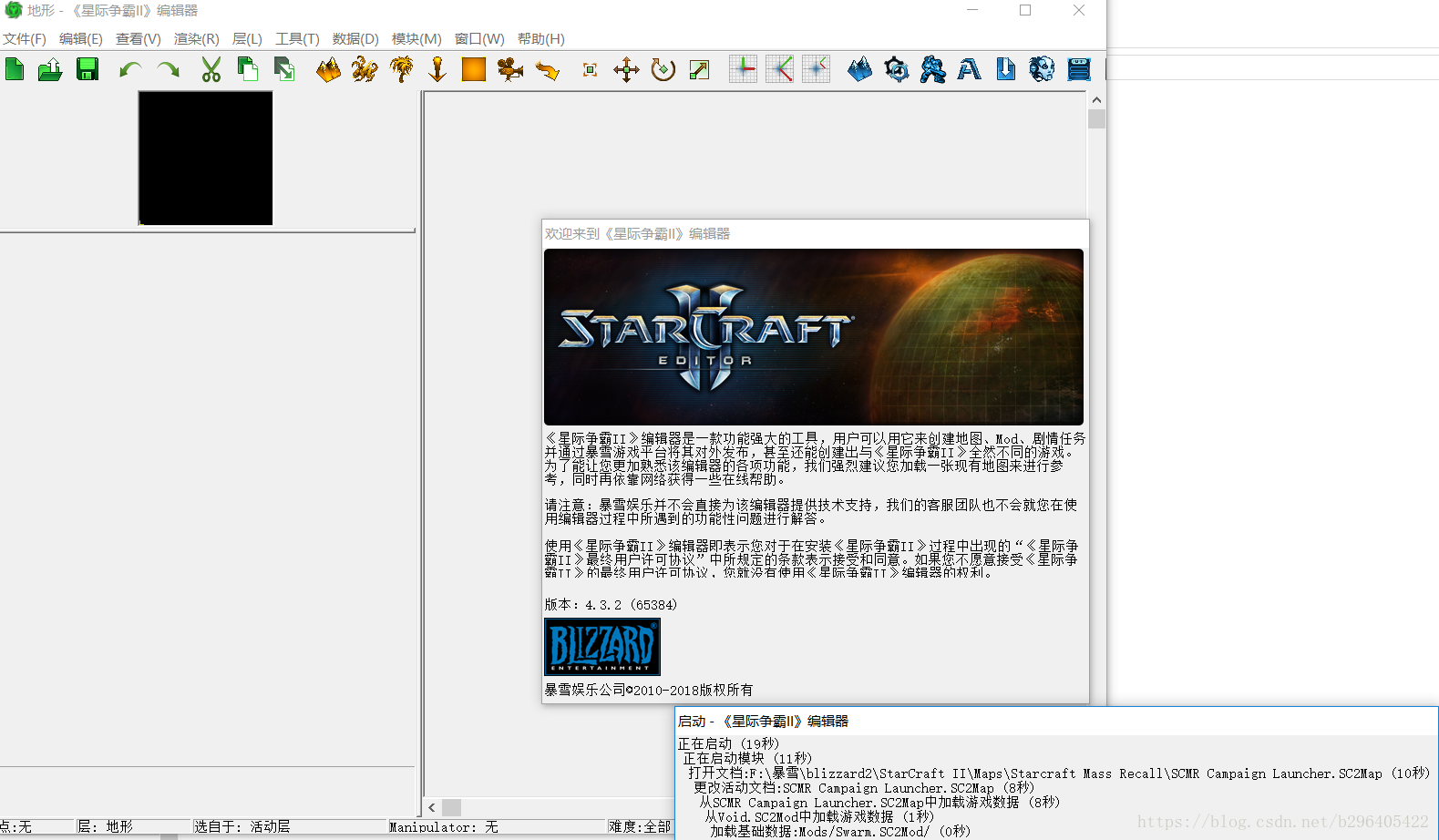The height and width of the screenshot is (840, 1439).
Task: Select the Cameras layer icon
Action: click(x=510, y=69)
